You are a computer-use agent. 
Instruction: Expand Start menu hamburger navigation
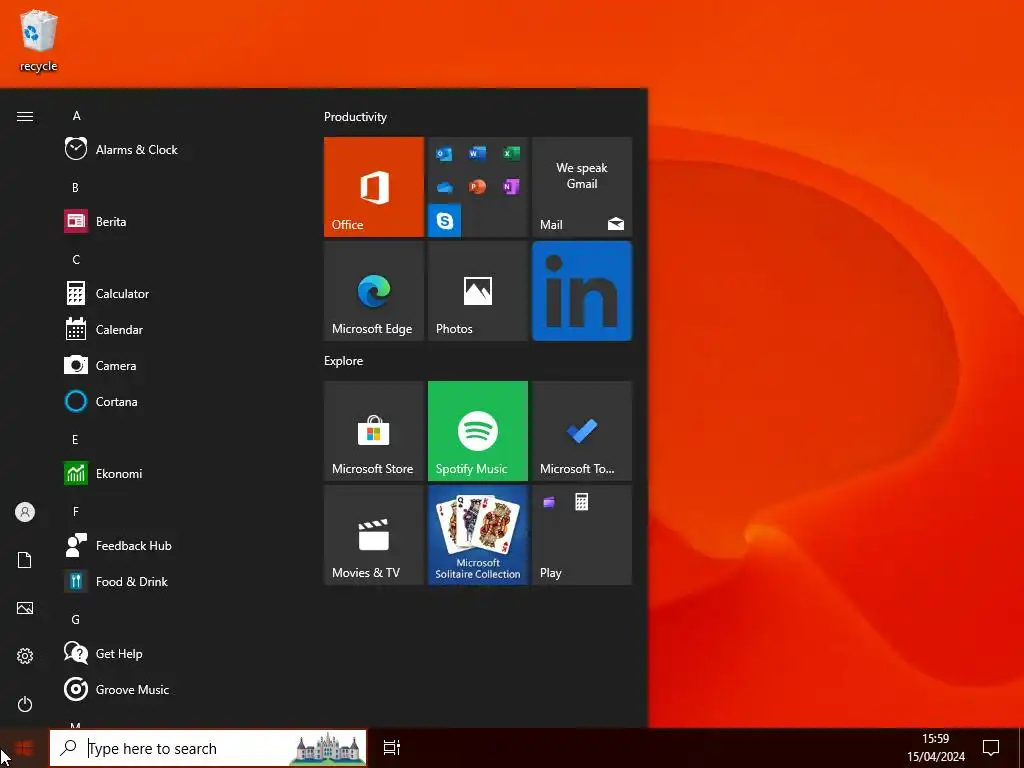click(25, 116)
